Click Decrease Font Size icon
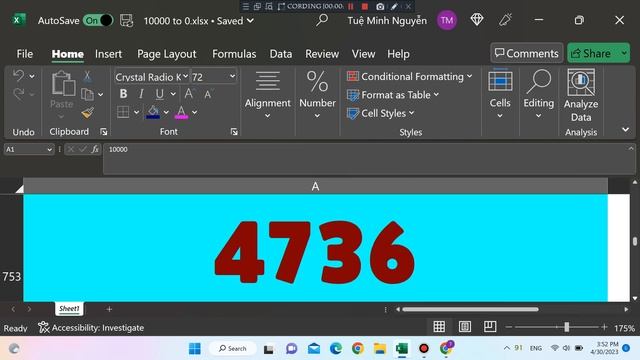The height and width of the screenshot is (360, 640). (x=208, y=94)
